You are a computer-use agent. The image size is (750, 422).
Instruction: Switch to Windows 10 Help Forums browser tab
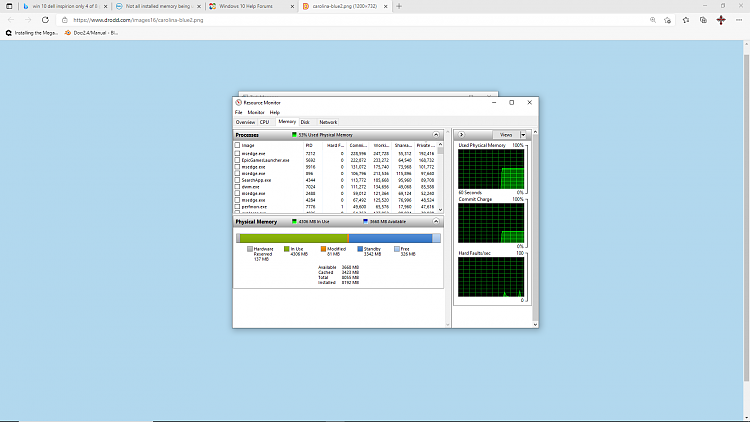(x=246, y=6)
